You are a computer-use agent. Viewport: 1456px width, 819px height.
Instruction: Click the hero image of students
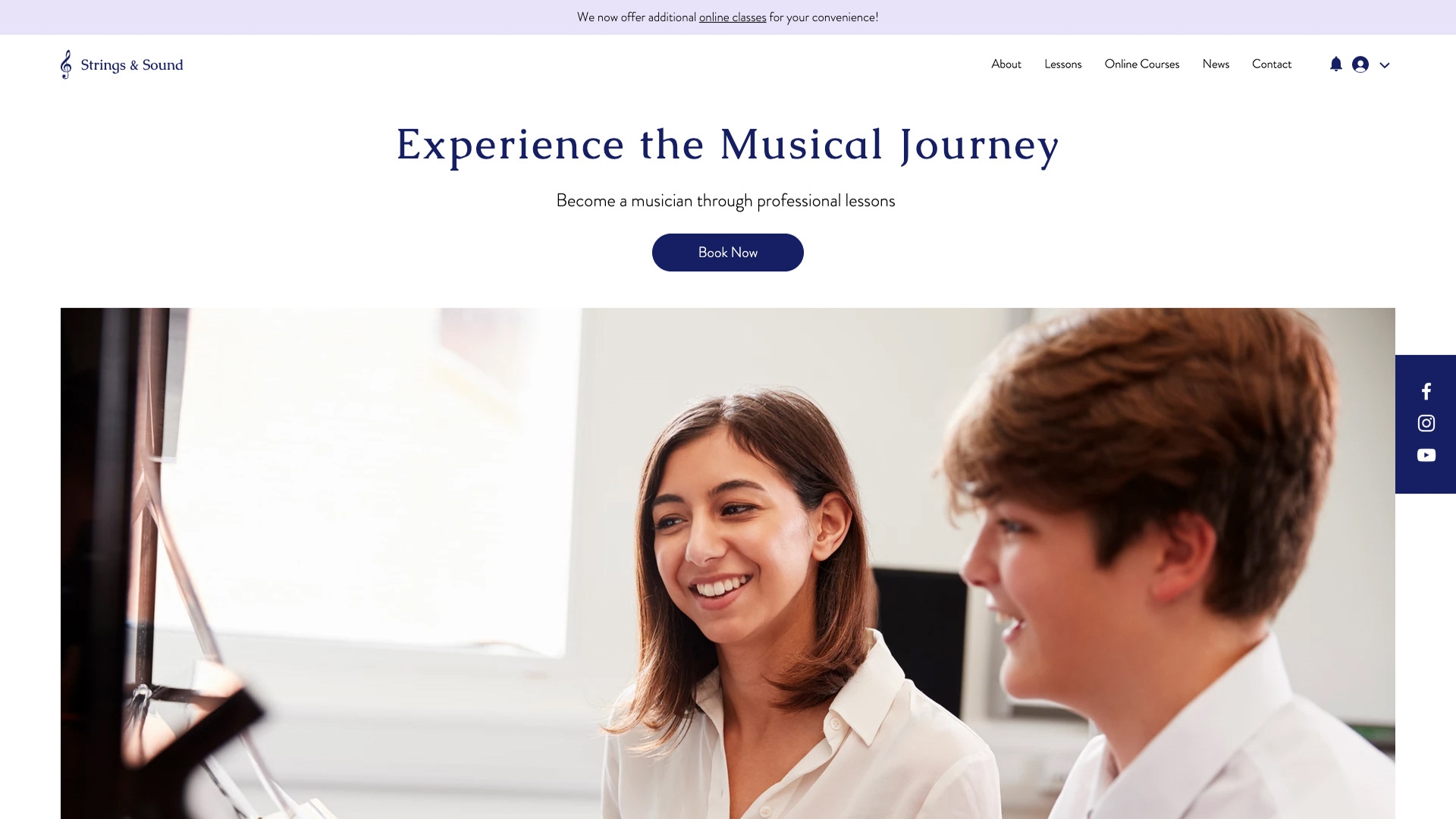[727, 563]
